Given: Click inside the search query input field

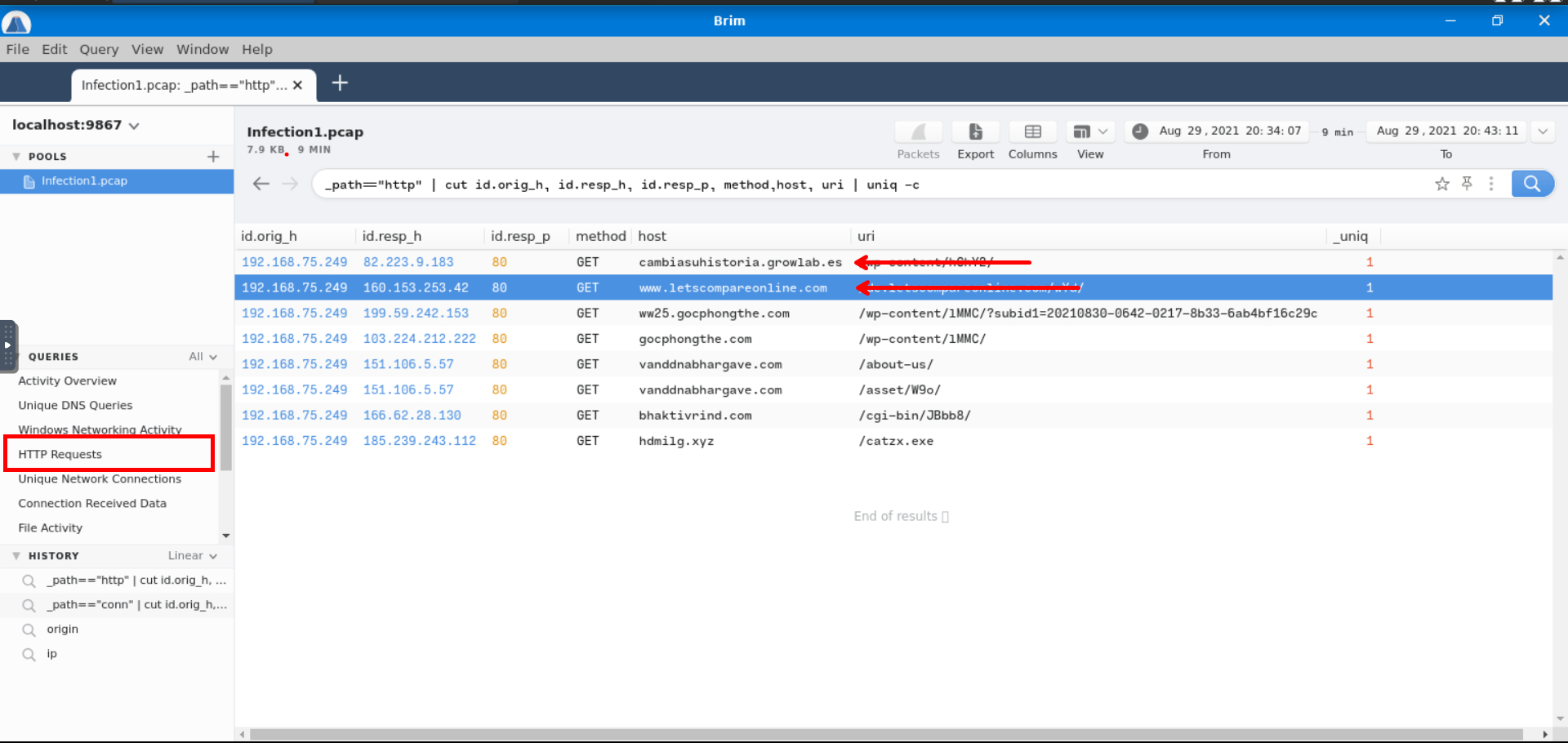Looking at the screenshot, I should pyautogui.click(x=817, y=185).
